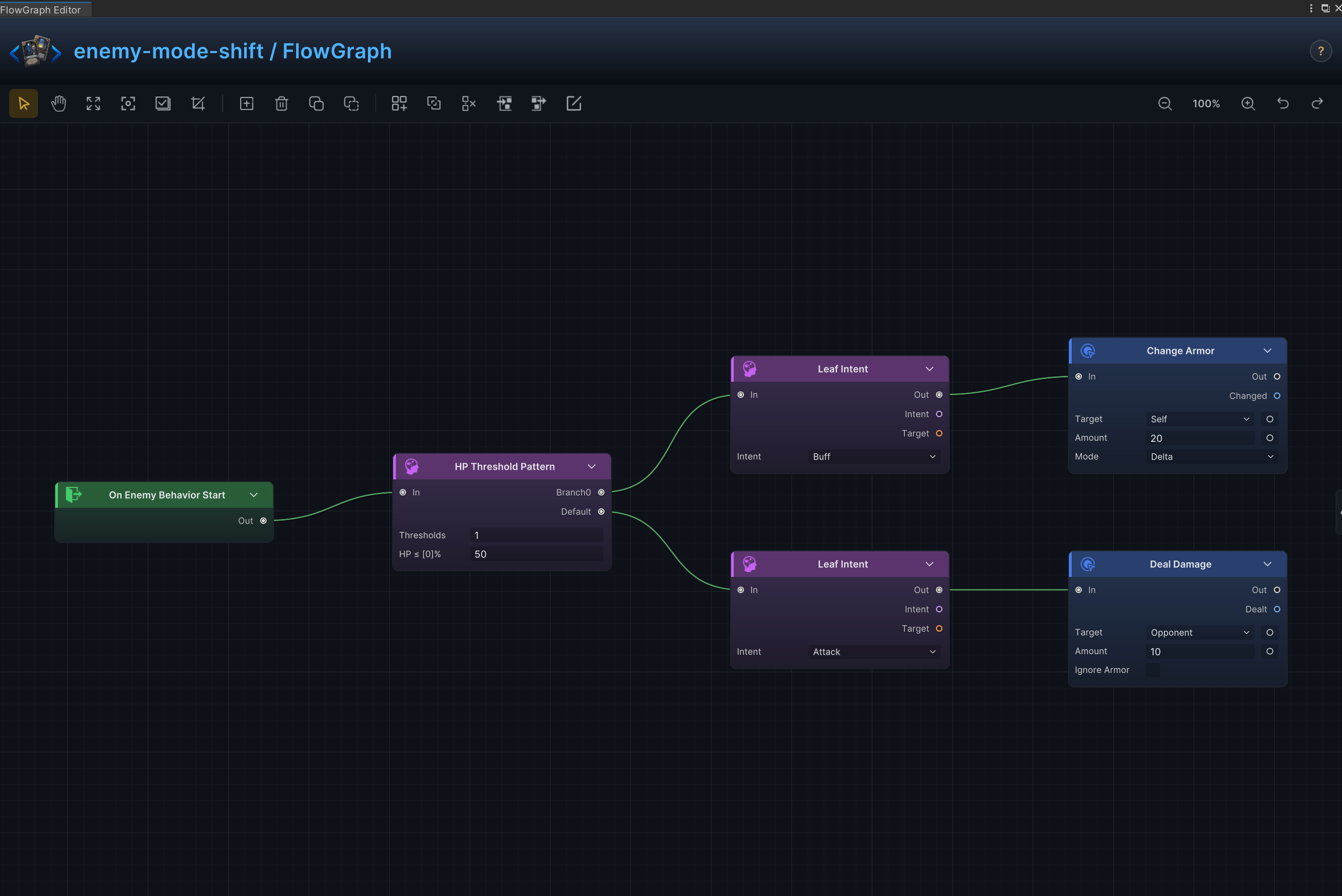
Task: Toggle the Ignore Armor checkbox
Action: pos(1153,670)
